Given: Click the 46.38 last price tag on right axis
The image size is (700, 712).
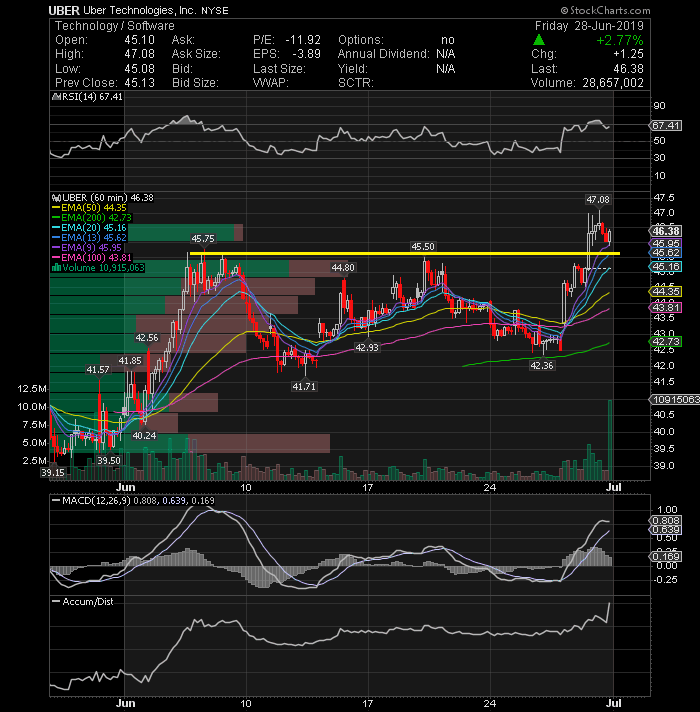Looking at the screenshot, I should 666,231.
